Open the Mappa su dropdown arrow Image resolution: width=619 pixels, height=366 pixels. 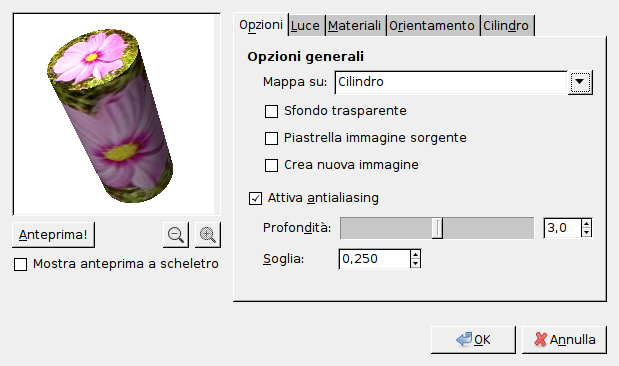point(580,82)
